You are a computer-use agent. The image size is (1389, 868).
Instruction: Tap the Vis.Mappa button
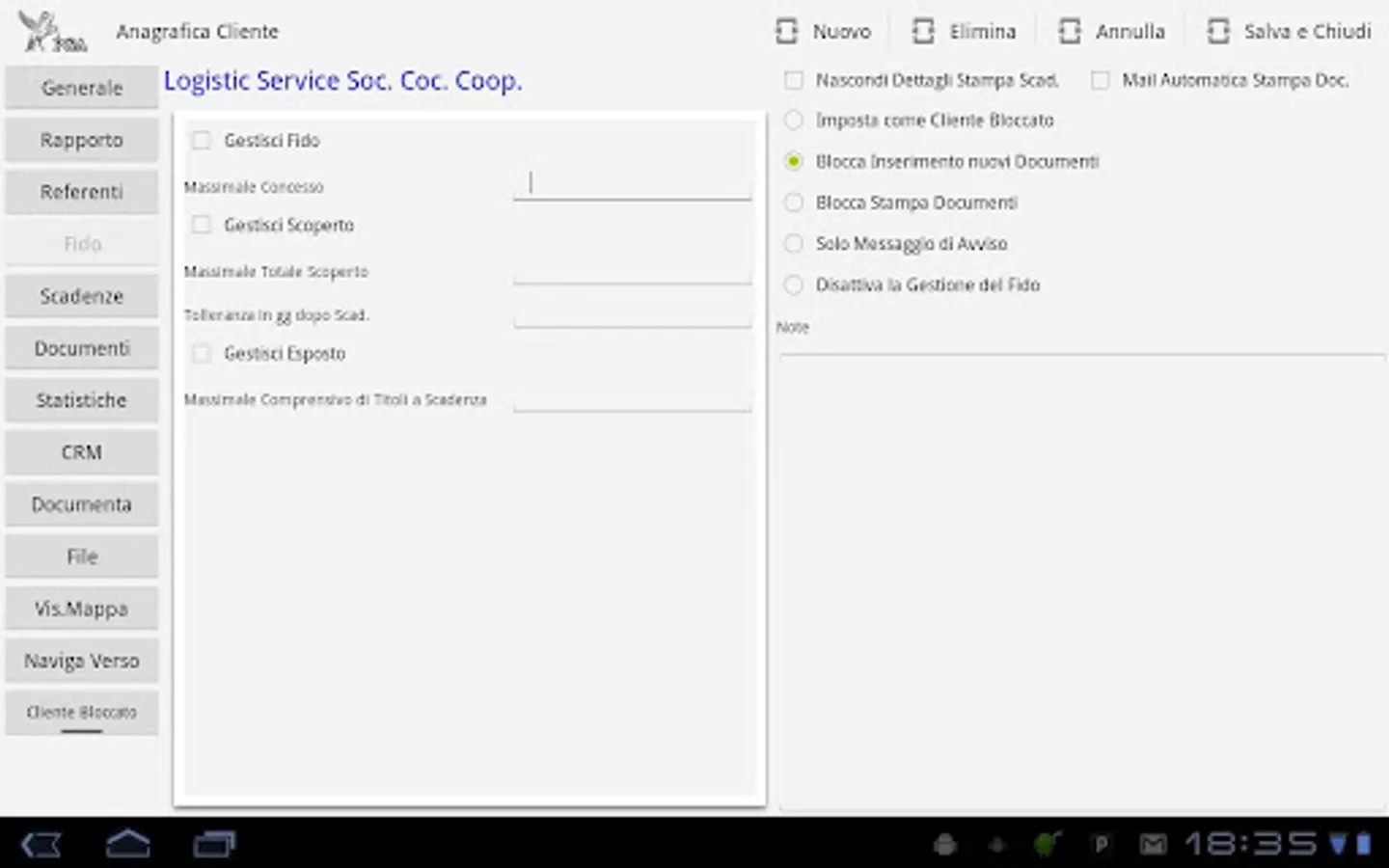click(82, 609)
